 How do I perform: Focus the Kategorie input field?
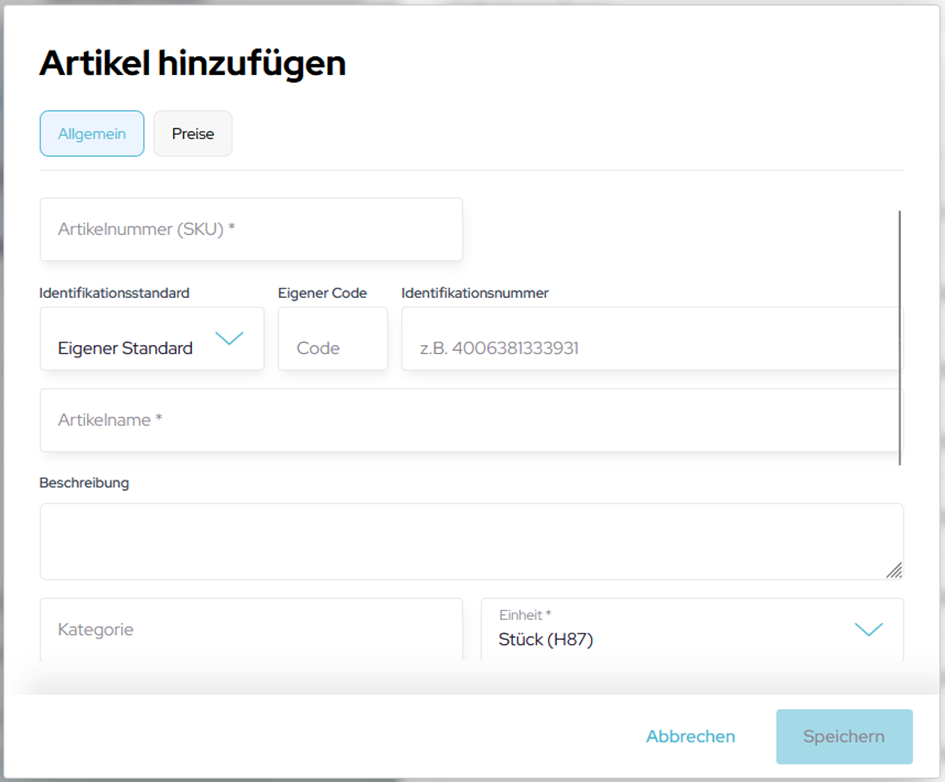coord(251,630)
